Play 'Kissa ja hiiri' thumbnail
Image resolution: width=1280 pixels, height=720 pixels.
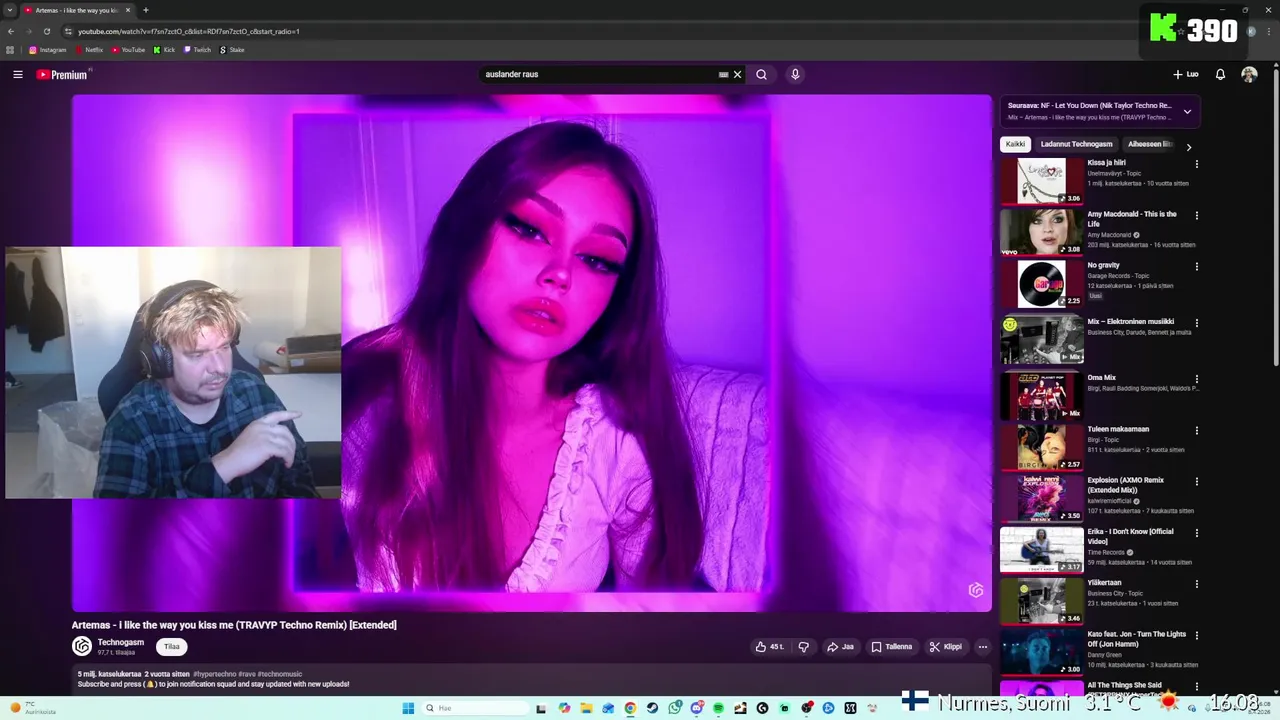1042,181
